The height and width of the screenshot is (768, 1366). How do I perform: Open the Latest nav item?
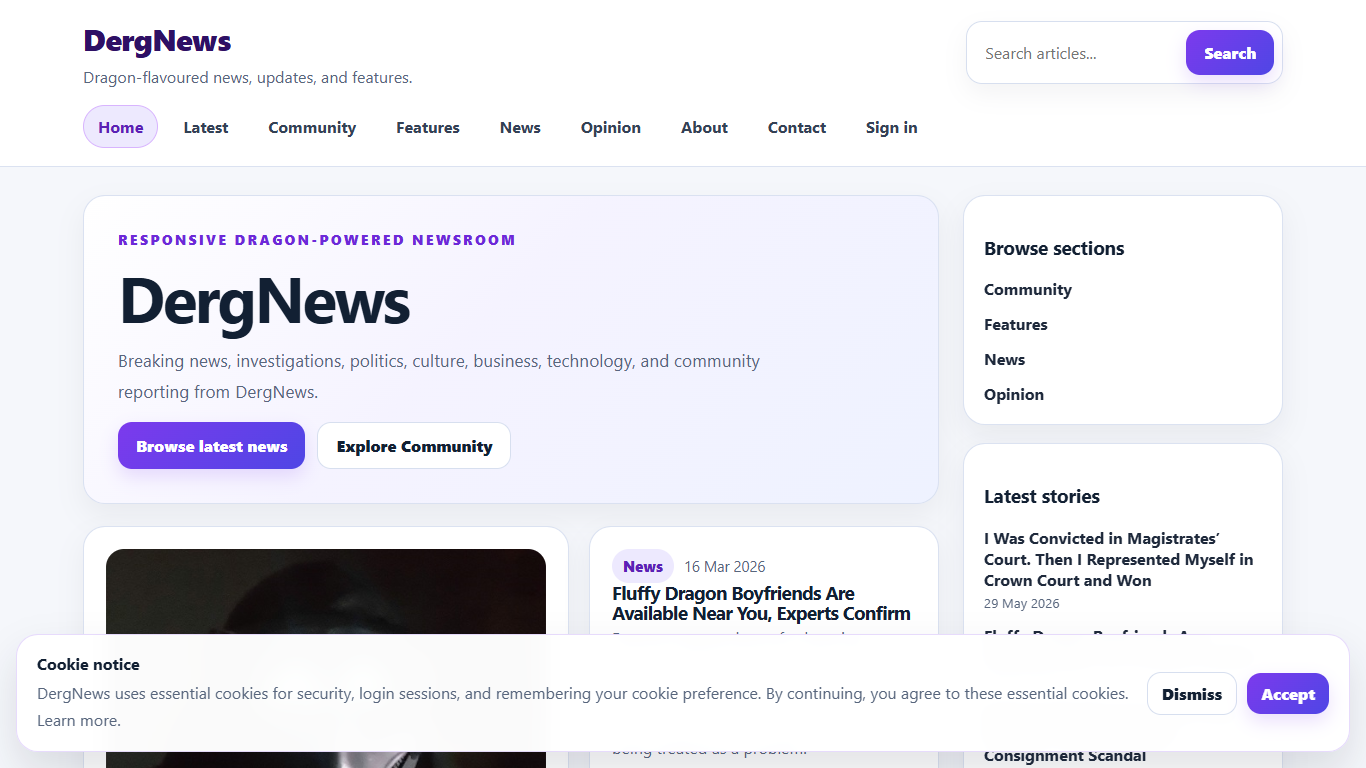(x=206, y=127)
